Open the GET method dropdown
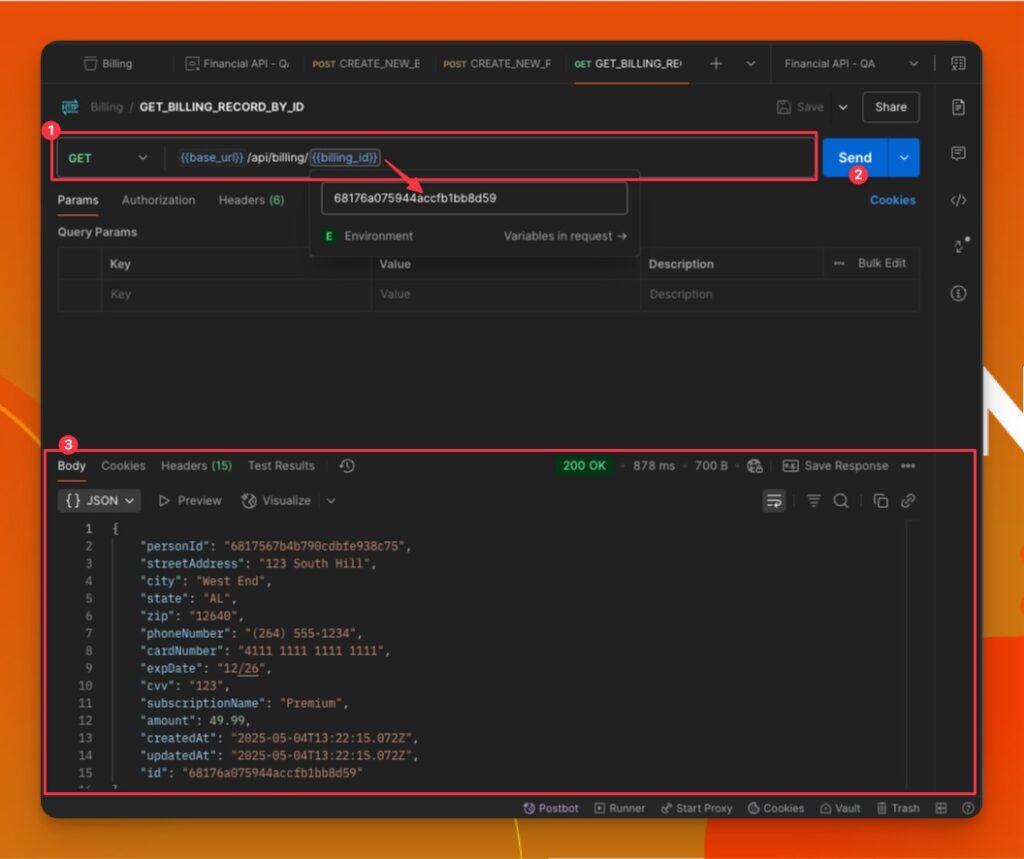The image size is (1024, 859). coord(108,157)
